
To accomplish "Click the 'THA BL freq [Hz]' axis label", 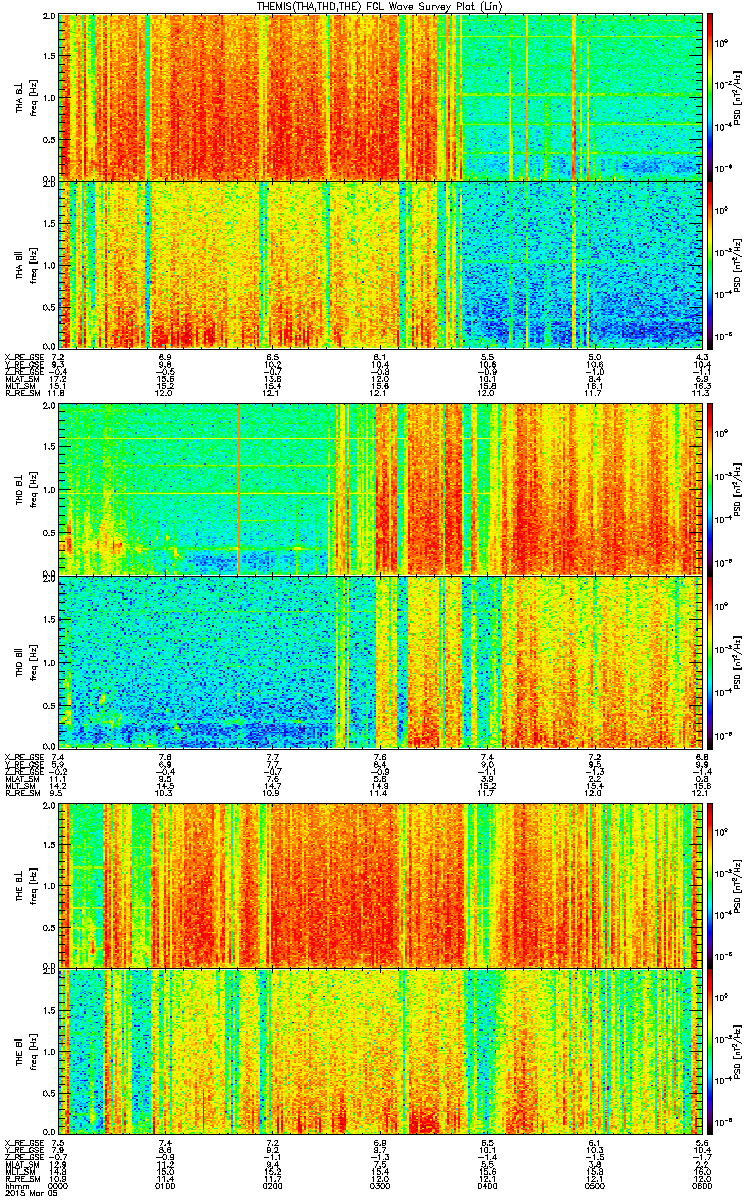I will 25,96.
